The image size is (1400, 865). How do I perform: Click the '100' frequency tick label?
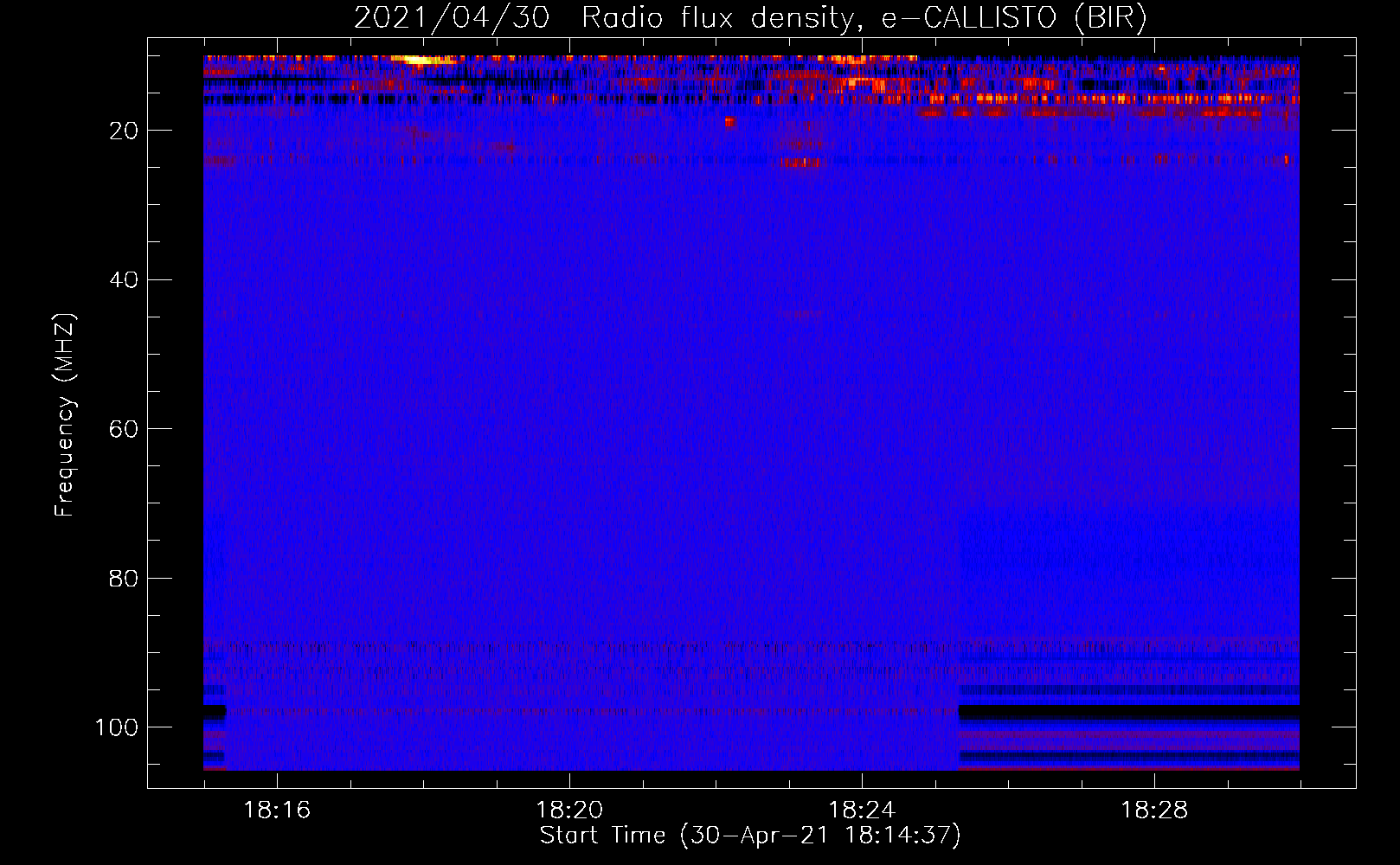[x=116, y=727]
